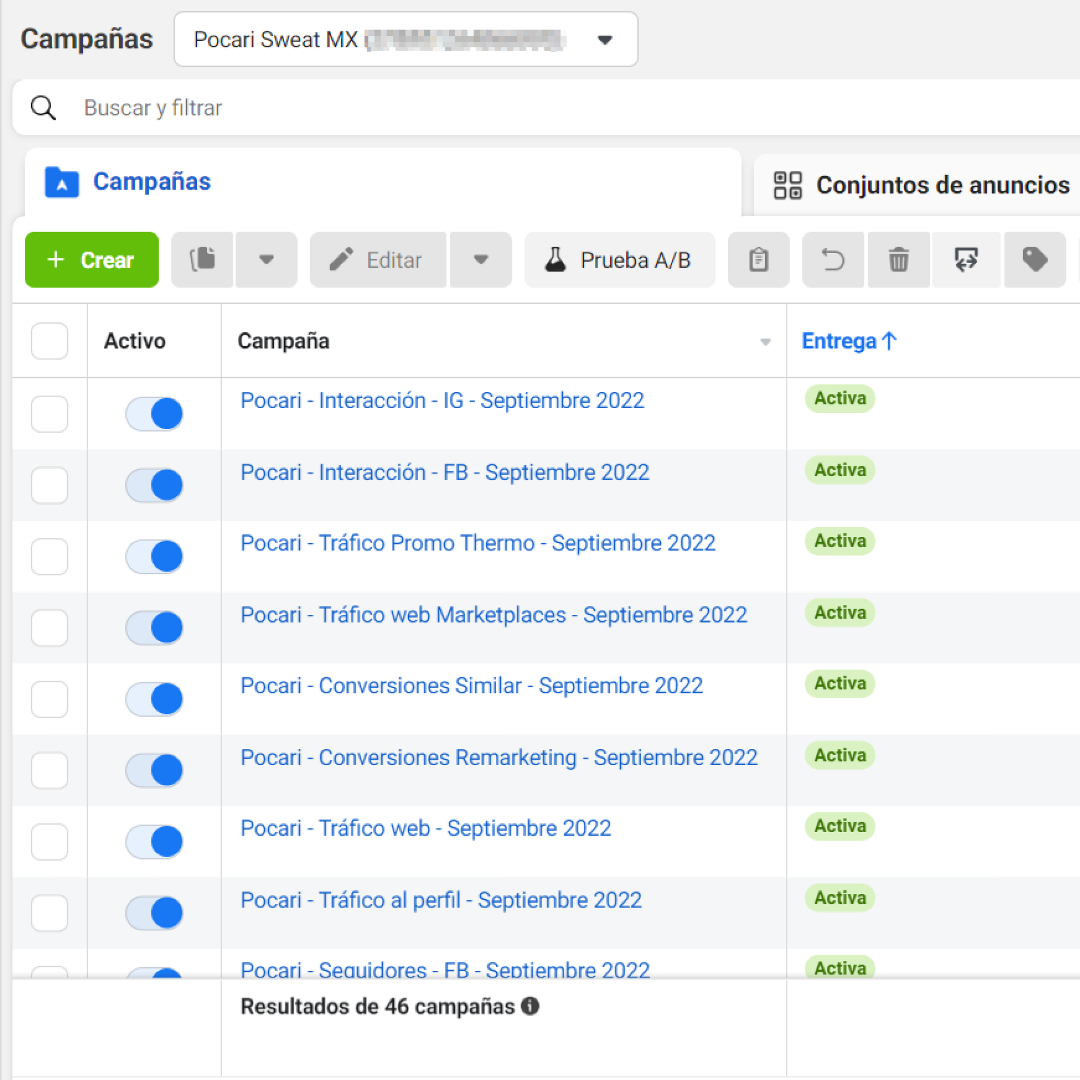Click the green Crear button
The width and height of the screenshot is (1080, 1080).
click(92, 260)
